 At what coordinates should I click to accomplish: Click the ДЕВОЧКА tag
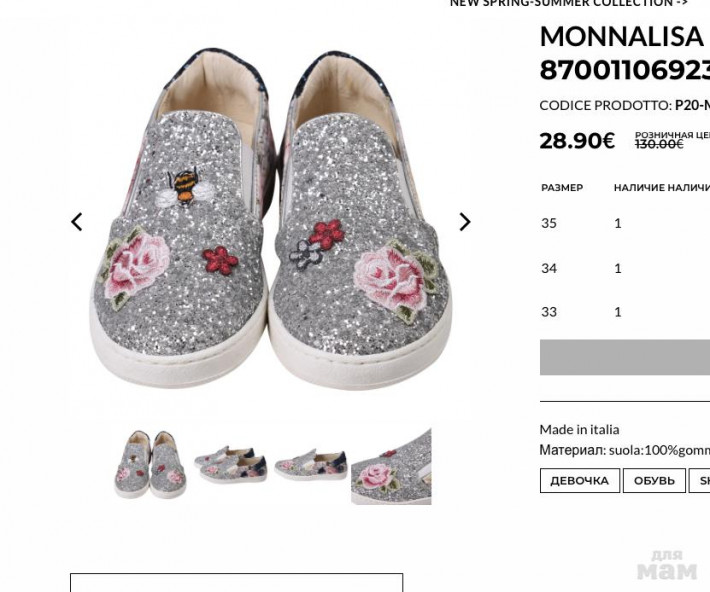[x=579, y=481]
